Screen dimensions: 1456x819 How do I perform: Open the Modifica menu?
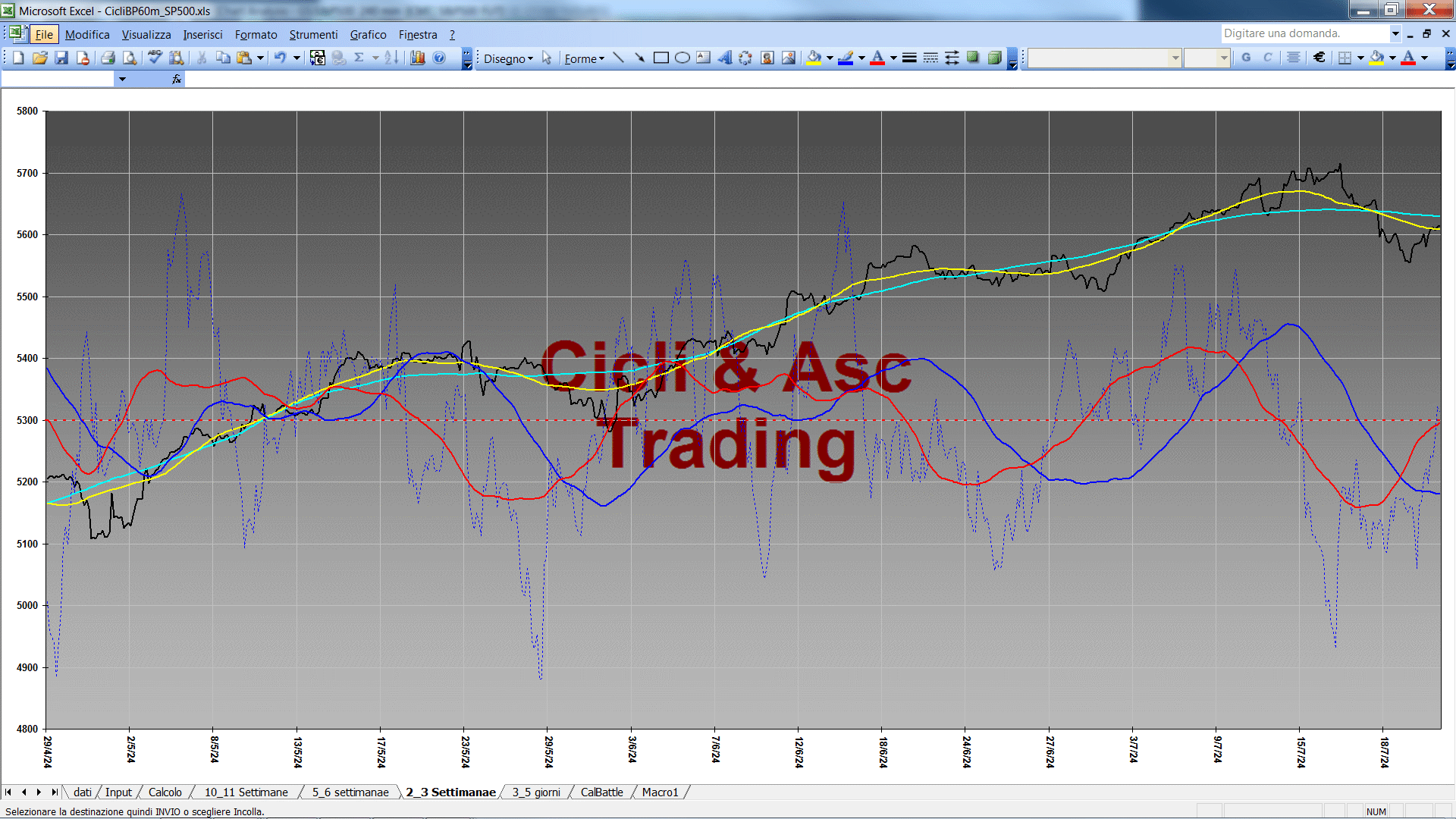87,34
